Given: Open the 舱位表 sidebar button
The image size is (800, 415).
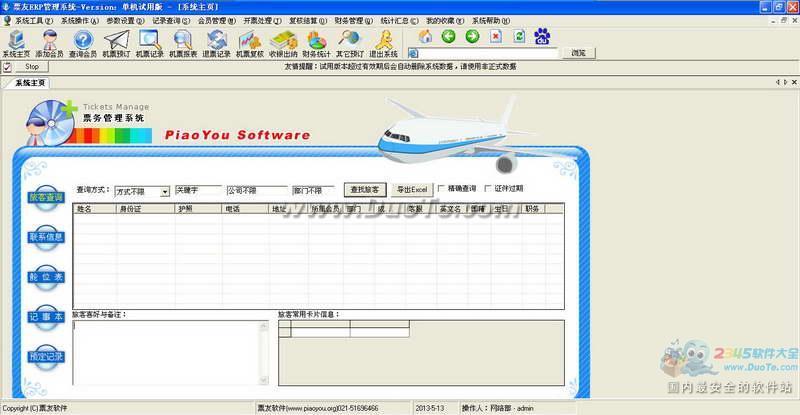Looking at the screenshot, I should (46, 278).
